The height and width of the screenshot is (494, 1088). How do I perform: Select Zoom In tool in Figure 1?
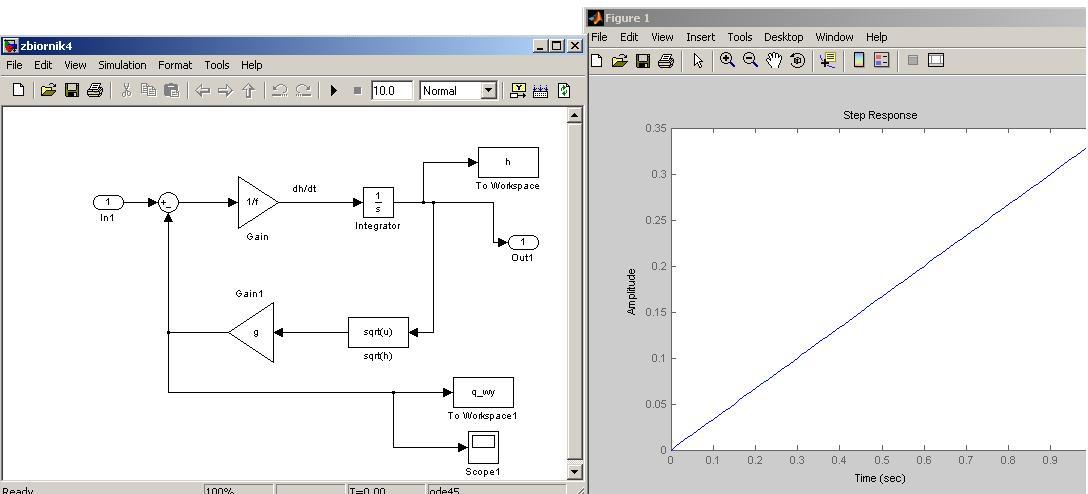coord(727,60)
